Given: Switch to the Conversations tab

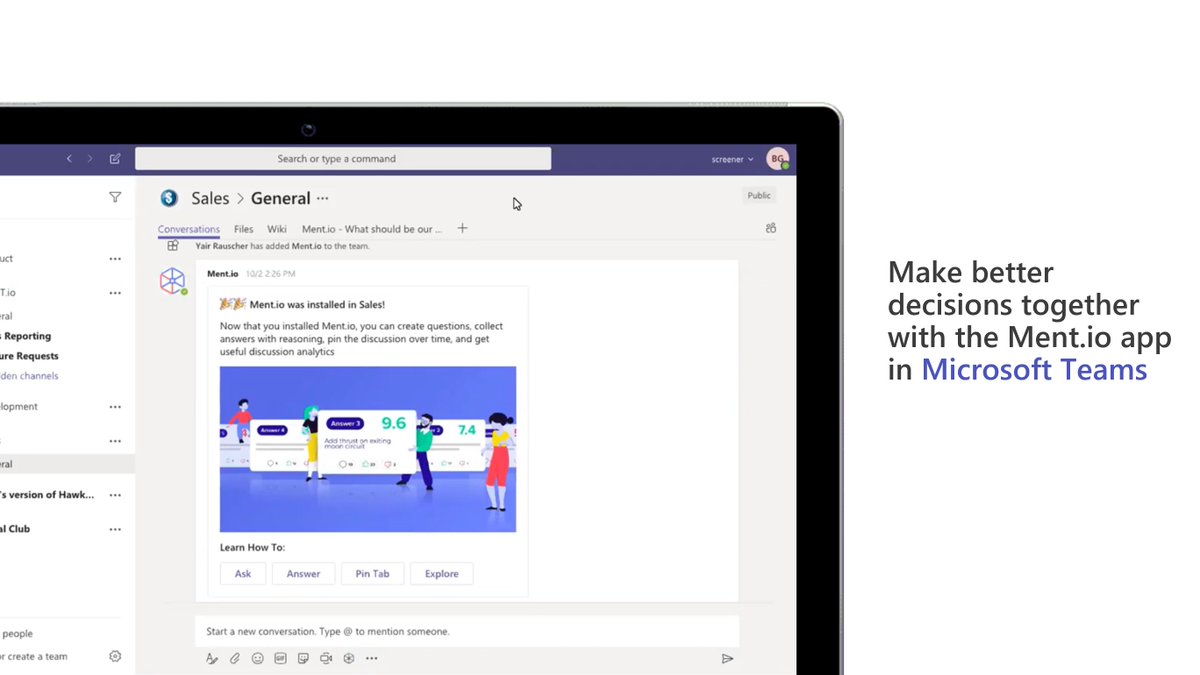Looking at the screenshot, I should pos(189,229).
